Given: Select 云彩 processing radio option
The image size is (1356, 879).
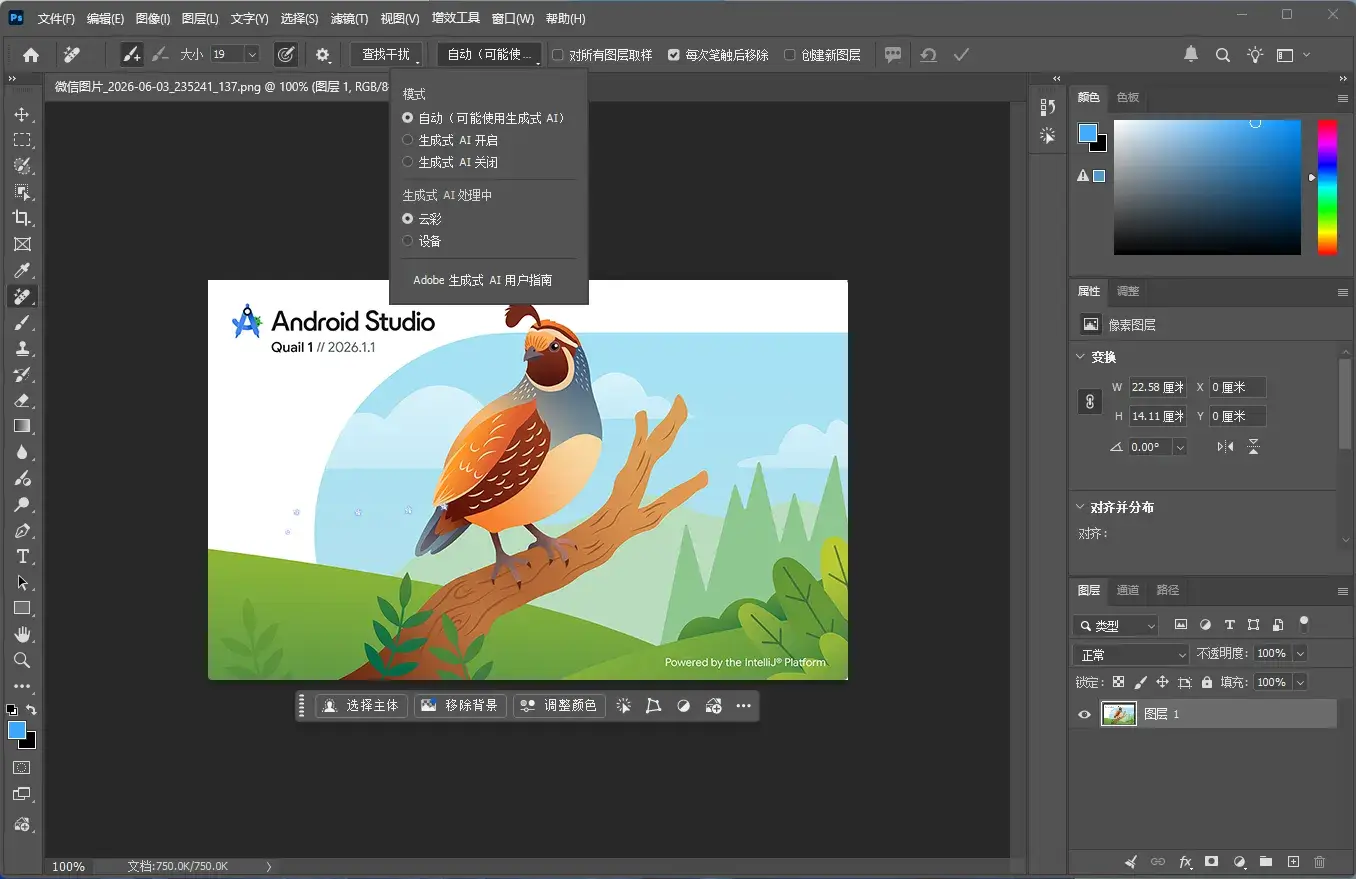Looking at the screenshot, I should pos(422,218).
